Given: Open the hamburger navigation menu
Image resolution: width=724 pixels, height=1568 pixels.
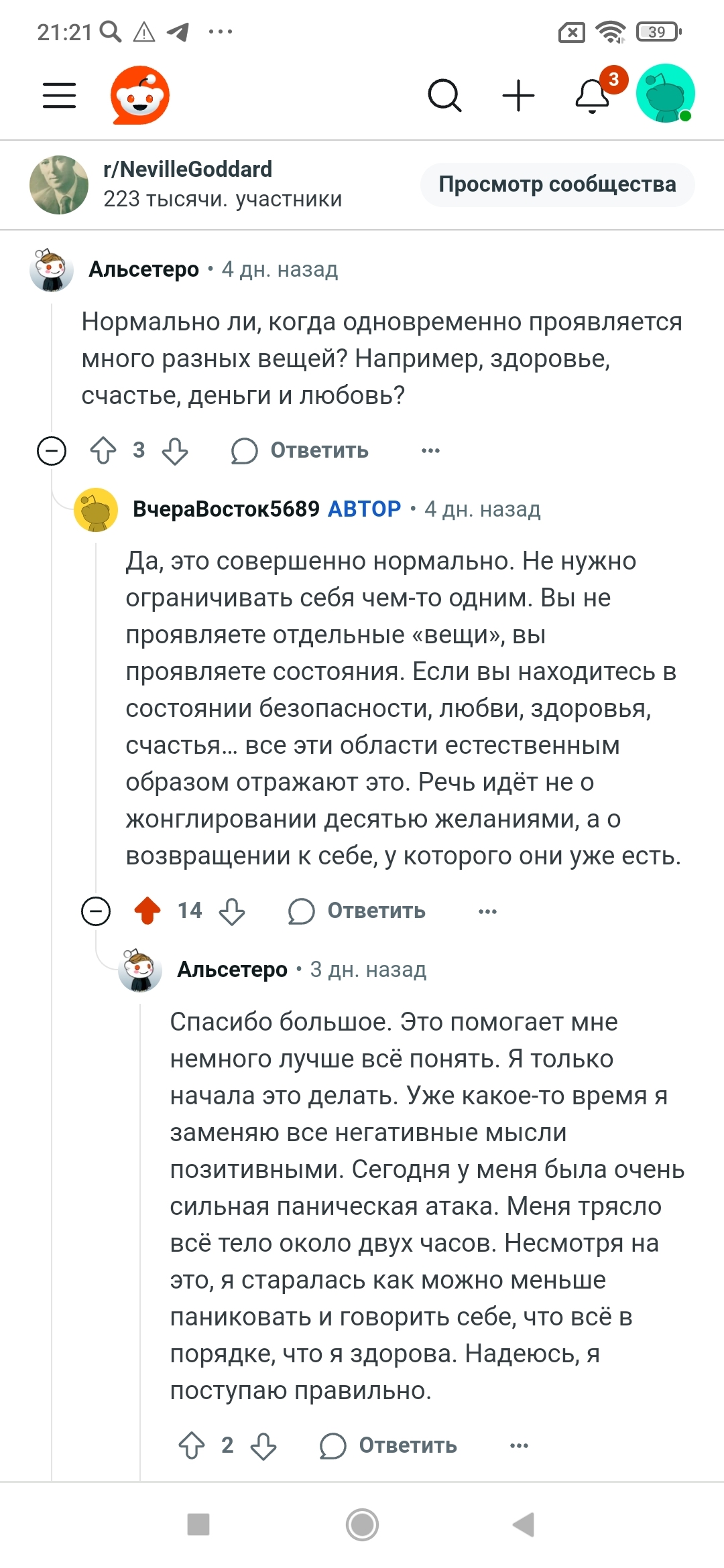Looking at the screenshot, I should point(60,95).
